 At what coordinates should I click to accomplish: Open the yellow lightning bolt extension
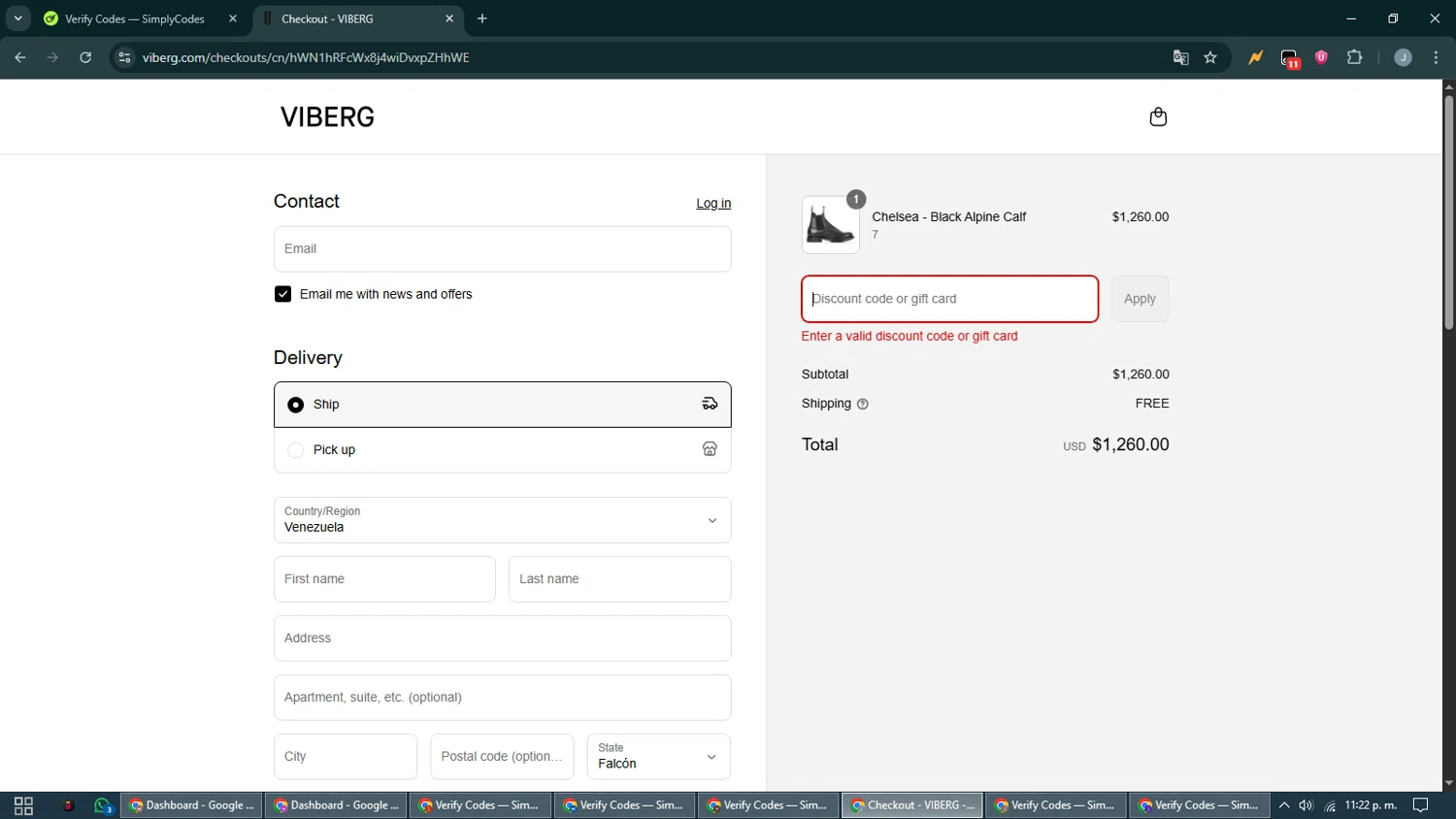pos(1255,57)
